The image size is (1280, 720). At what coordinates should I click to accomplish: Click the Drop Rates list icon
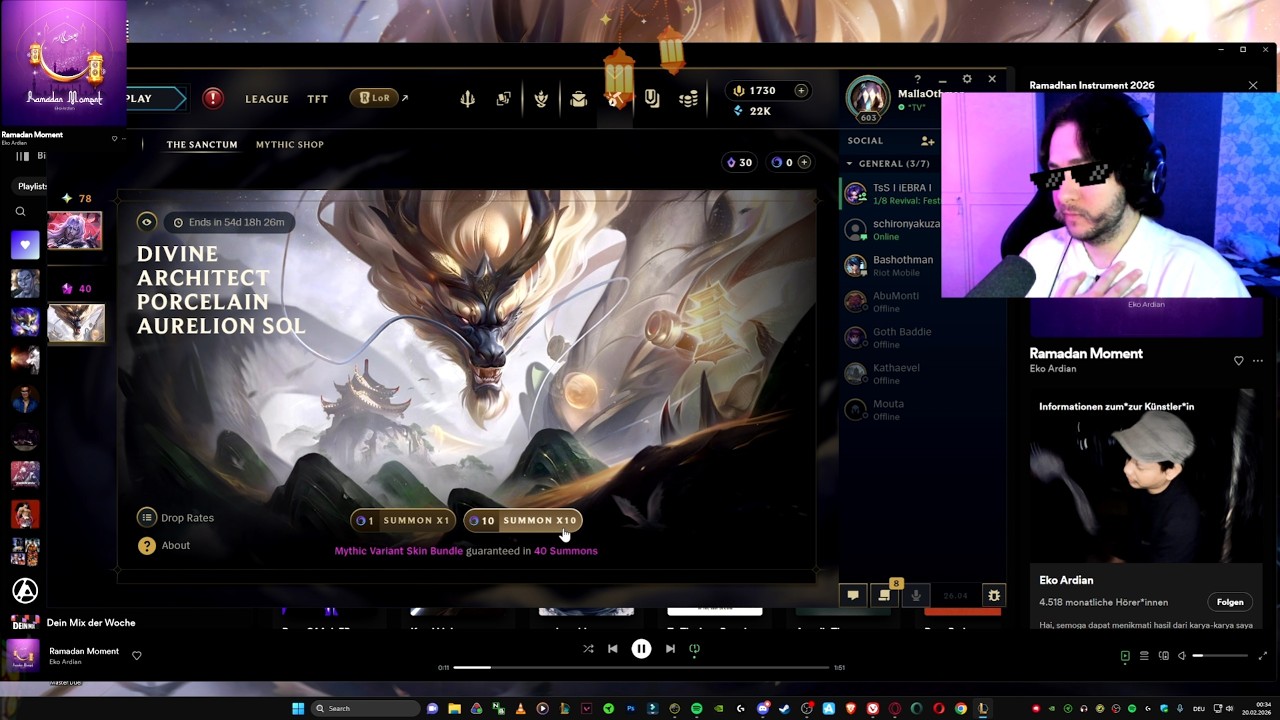147,517
